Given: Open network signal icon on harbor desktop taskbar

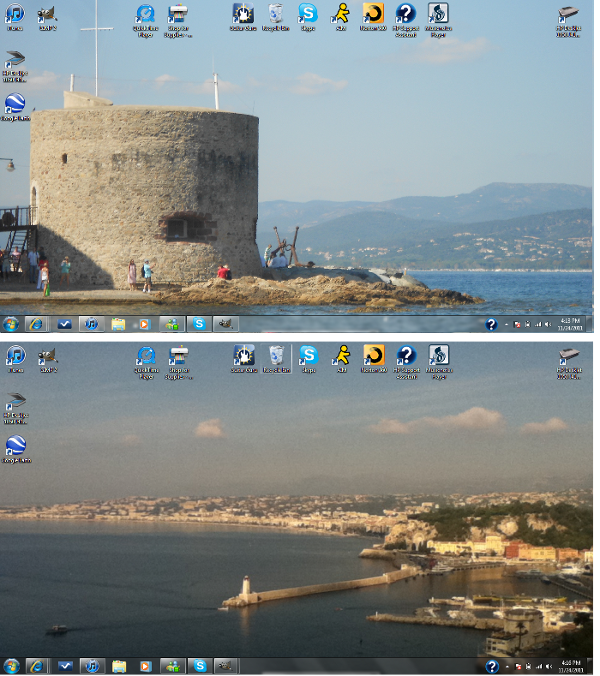Looking at the screenshot, I should (x=539, y=667).
